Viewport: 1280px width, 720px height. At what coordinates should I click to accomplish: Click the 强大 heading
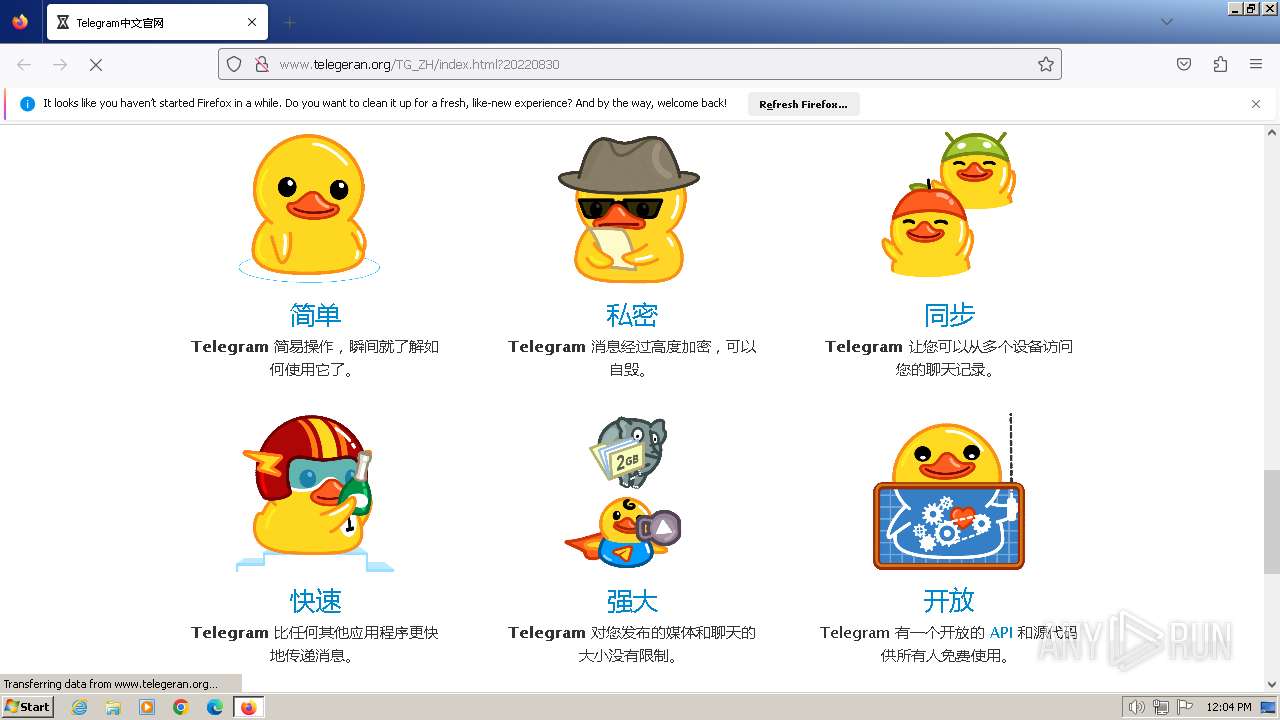coord(632,601)
